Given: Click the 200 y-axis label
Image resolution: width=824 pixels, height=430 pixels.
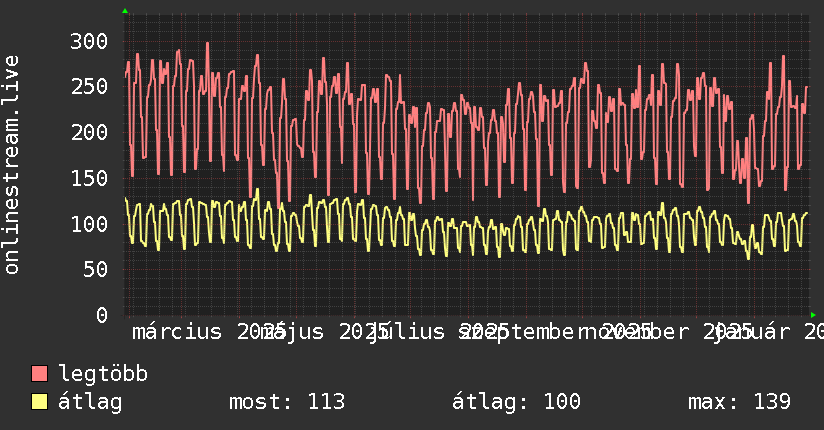Looking at the screenshot, I should (x=89, y=132).
